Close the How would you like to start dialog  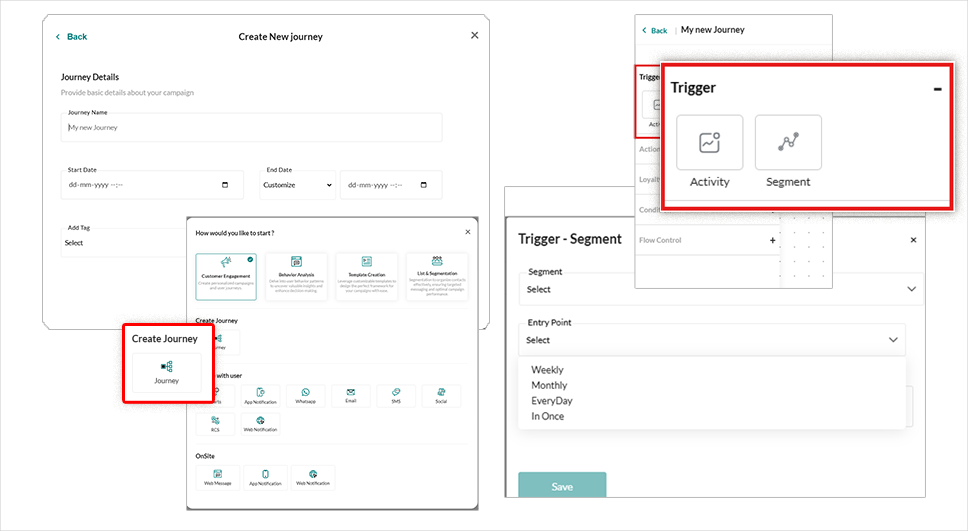coord(467,232)
